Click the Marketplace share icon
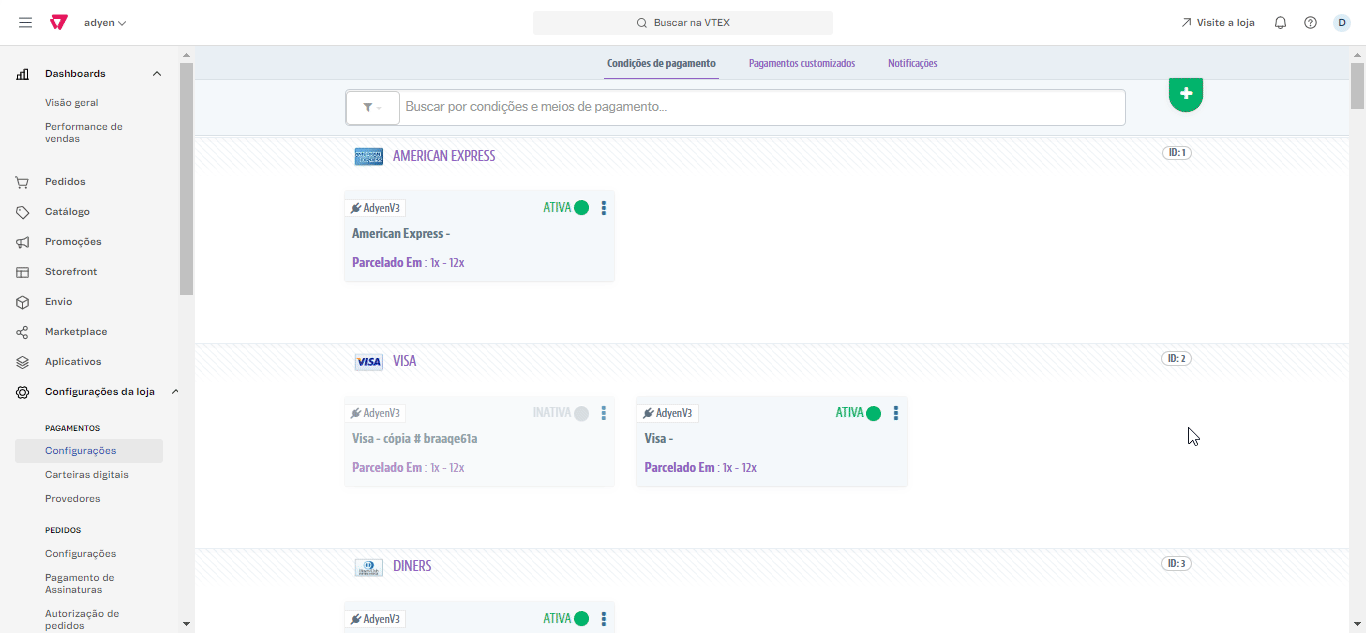This screenshot has height=633, width=1366. click(22, 332)
